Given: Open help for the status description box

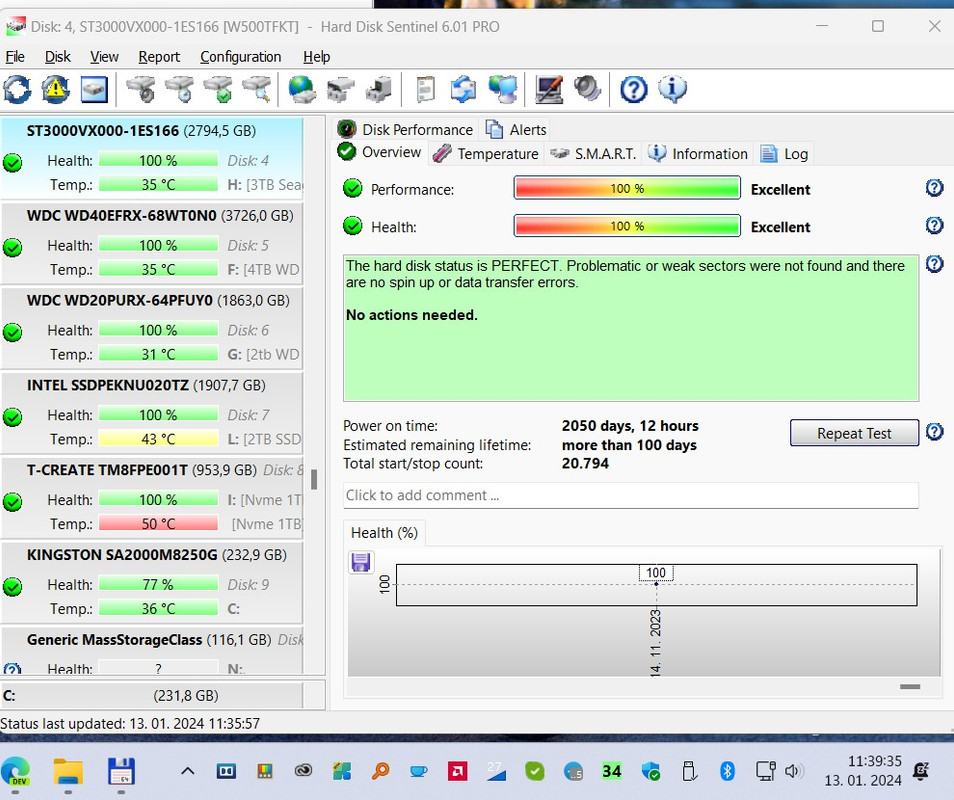Looking at the screenshot, I should (935, 264).
